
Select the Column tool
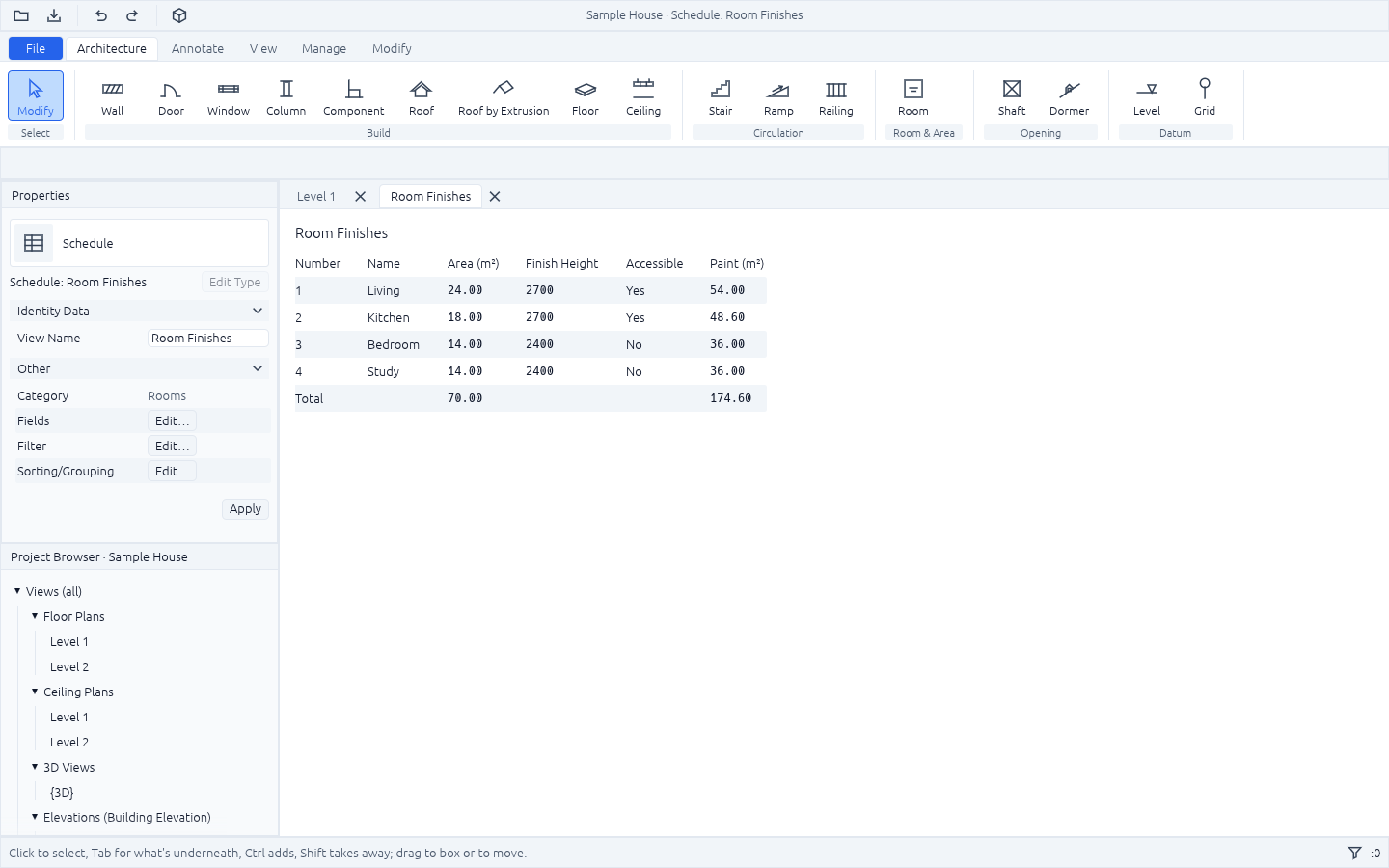pos(286,96)
